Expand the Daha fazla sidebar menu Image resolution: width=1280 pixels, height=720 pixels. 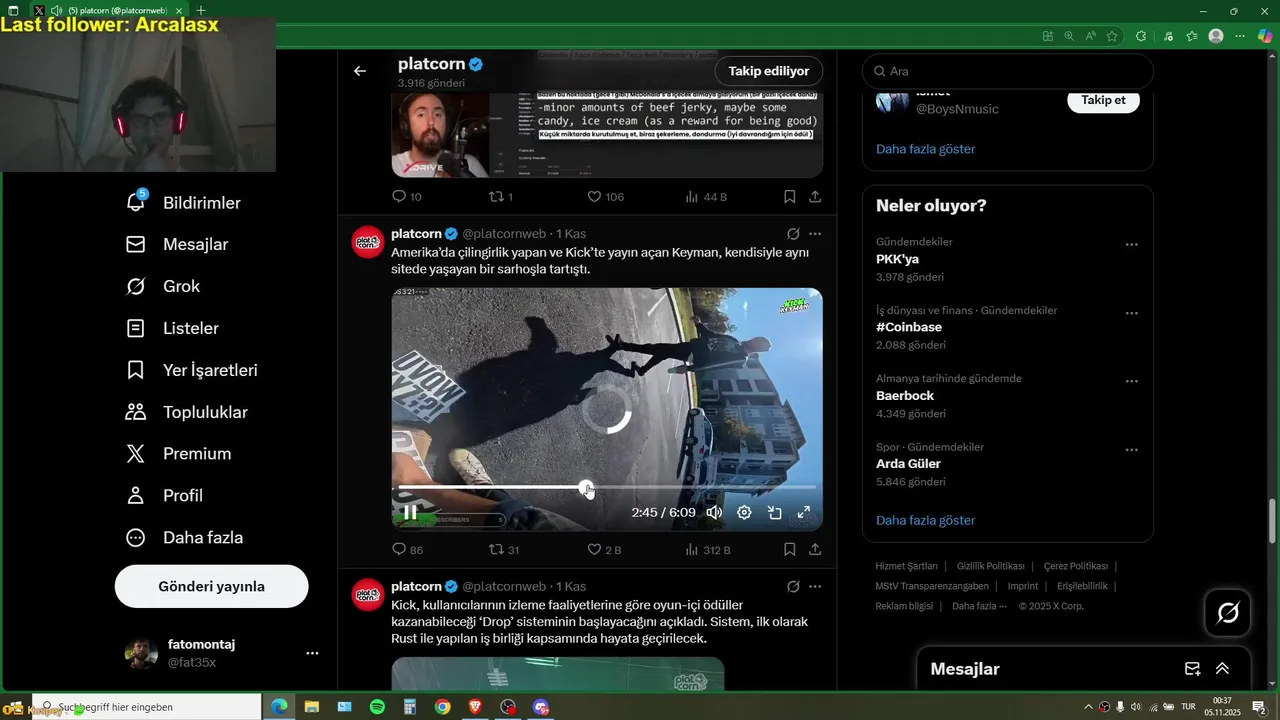[184, 538]
